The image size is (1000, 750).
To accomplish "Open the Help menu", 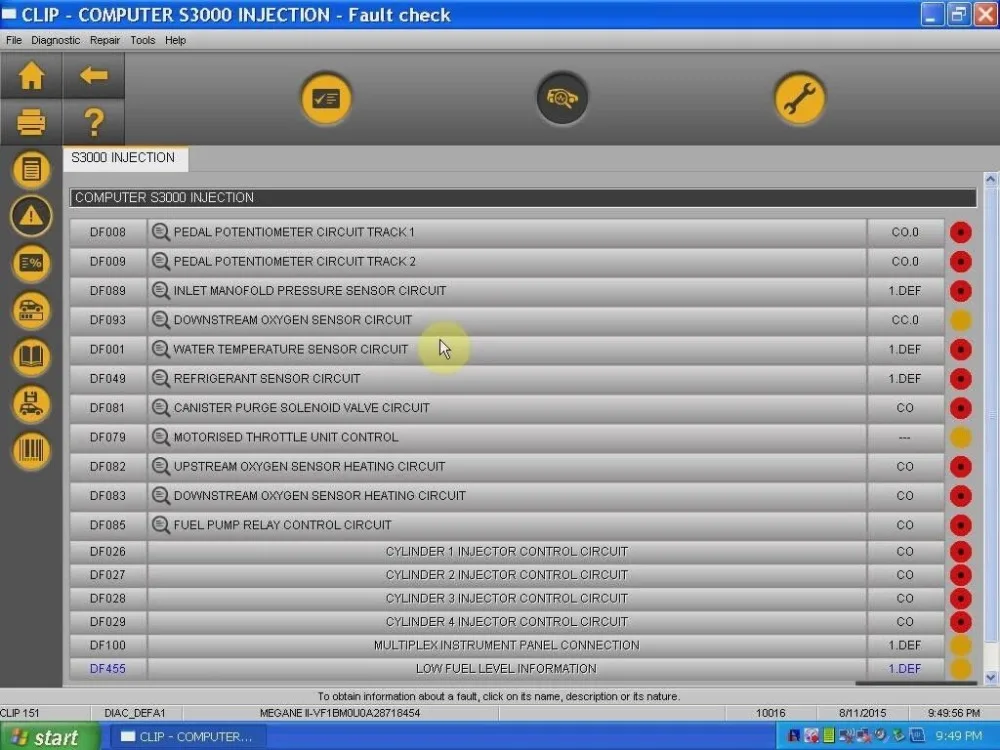I will point(175,40).
